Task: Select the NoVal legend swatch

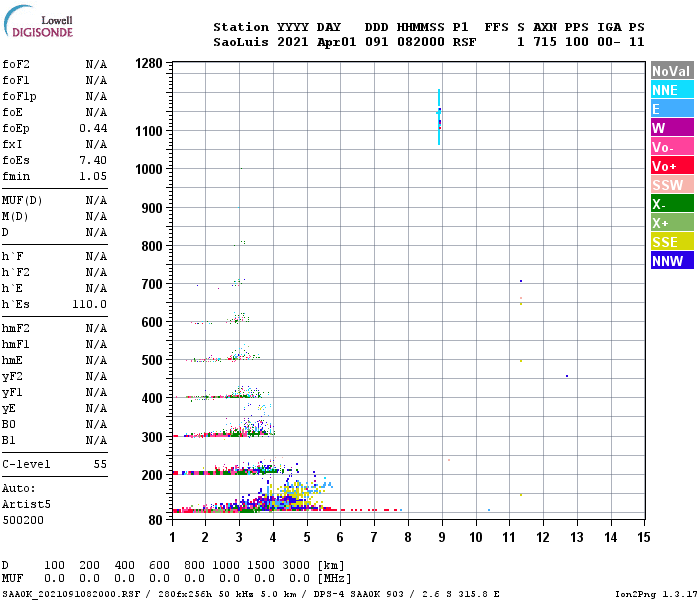Action: coord(672,71)
